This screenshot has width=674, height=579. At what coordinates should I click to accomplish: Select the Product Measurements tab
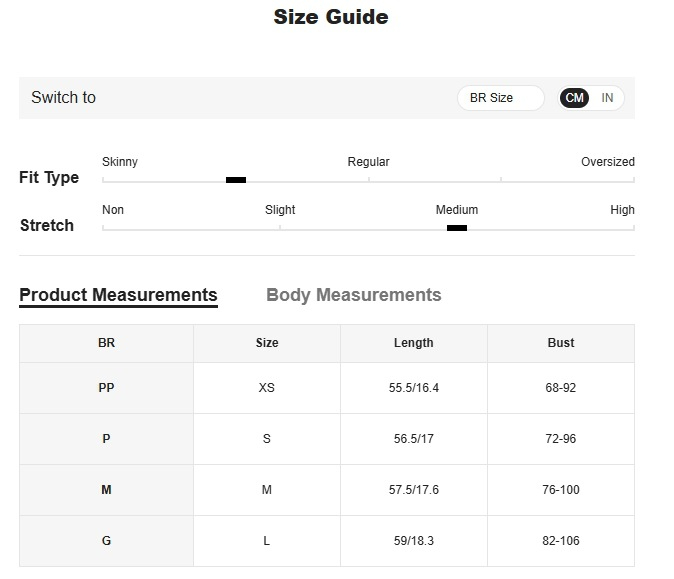click(x=119, y=296)
